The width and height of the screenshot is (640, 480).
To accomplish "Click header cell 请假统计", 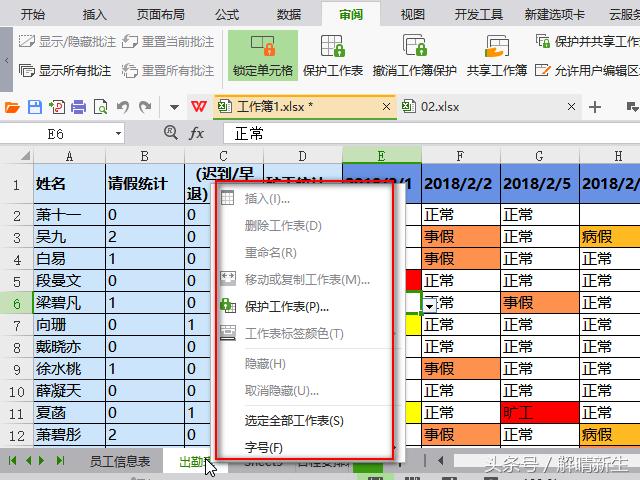I will click(x=145, y=184).
